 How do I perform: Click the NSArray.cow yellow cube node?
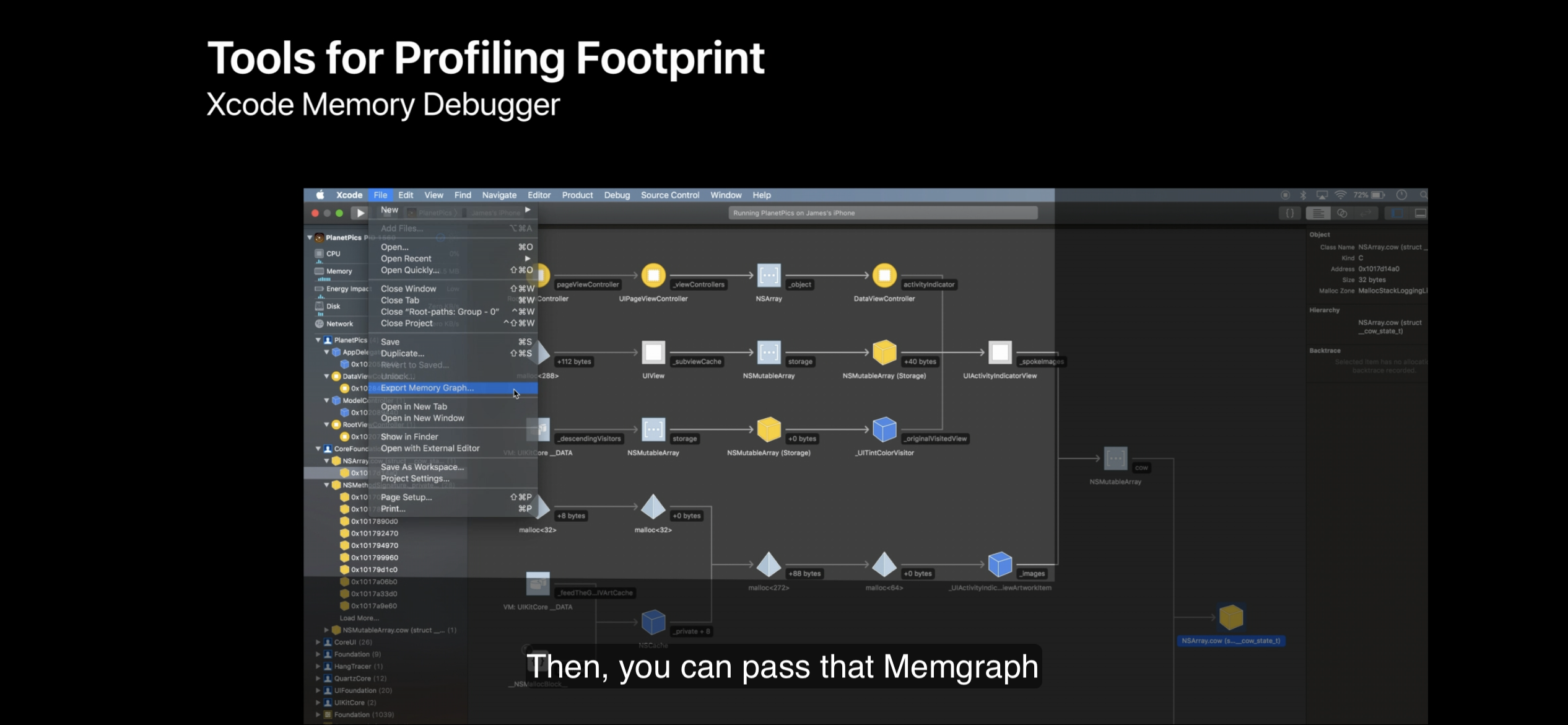click(x=1230, y=617)
